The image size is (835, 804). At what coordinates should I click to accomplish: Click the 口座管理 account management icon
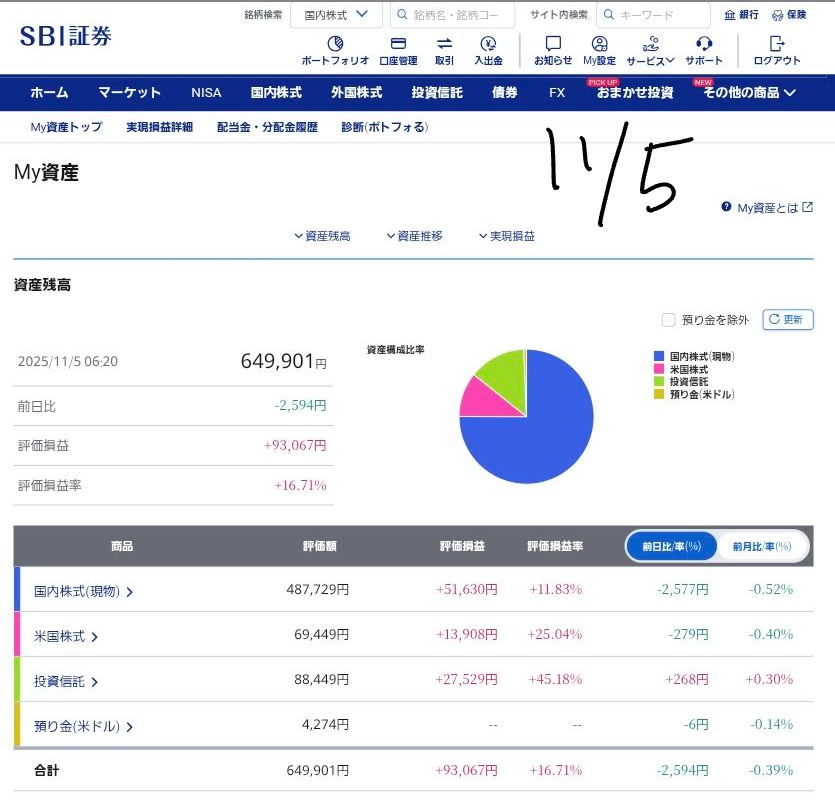(398, 44)
